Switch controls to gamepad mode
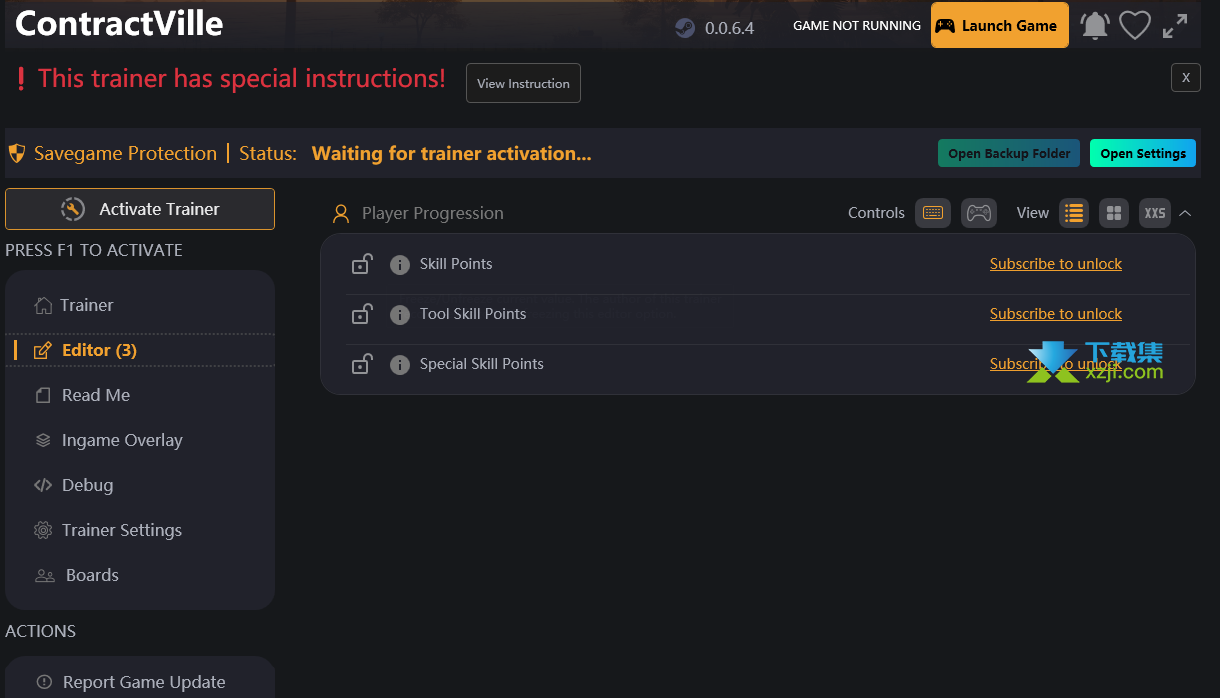 pyautogui.click(x=979, y=213)
